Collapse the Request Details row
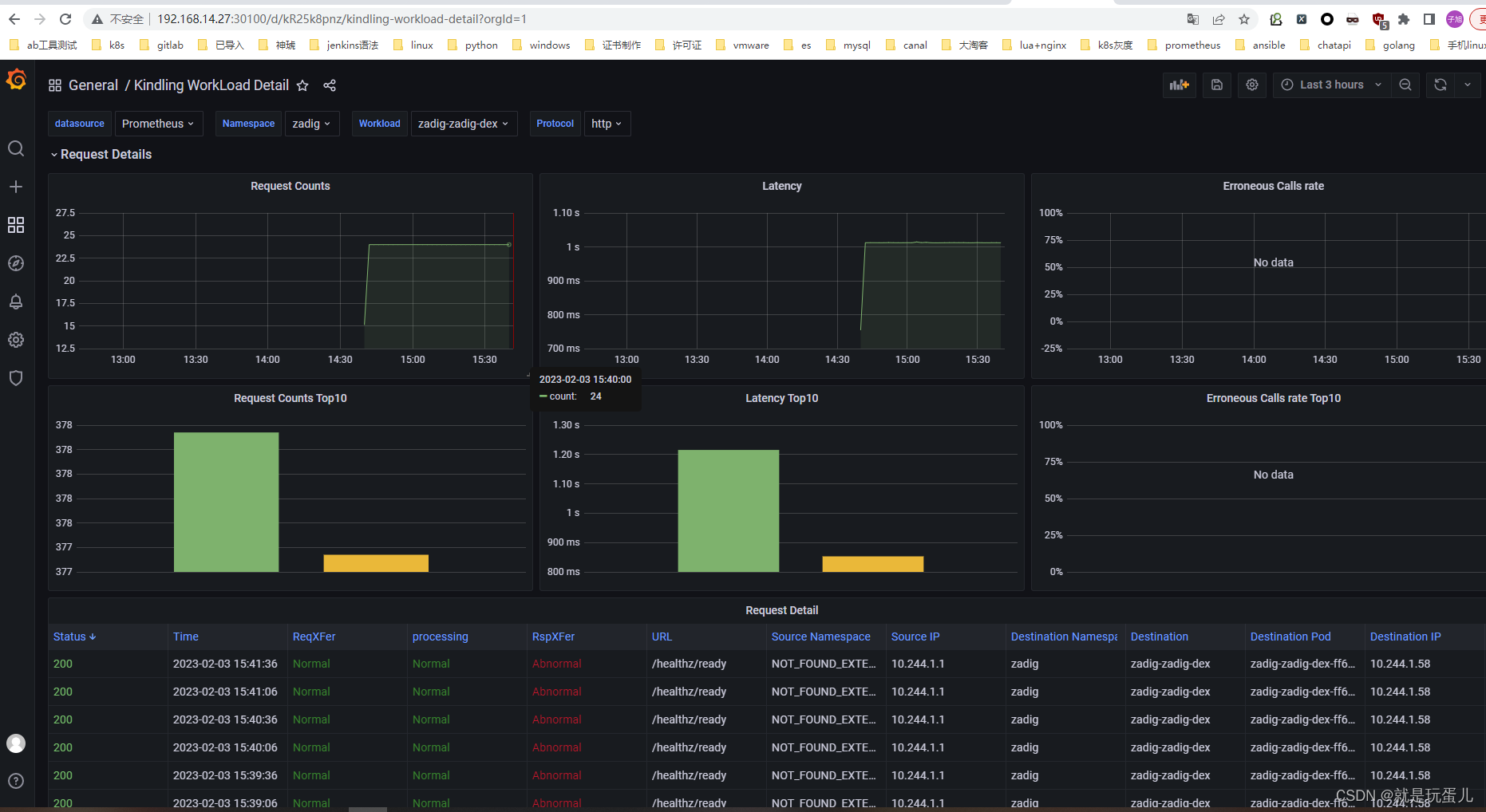Image resolution: width=1486 pixels, height=812 pixels. point(101,155)
